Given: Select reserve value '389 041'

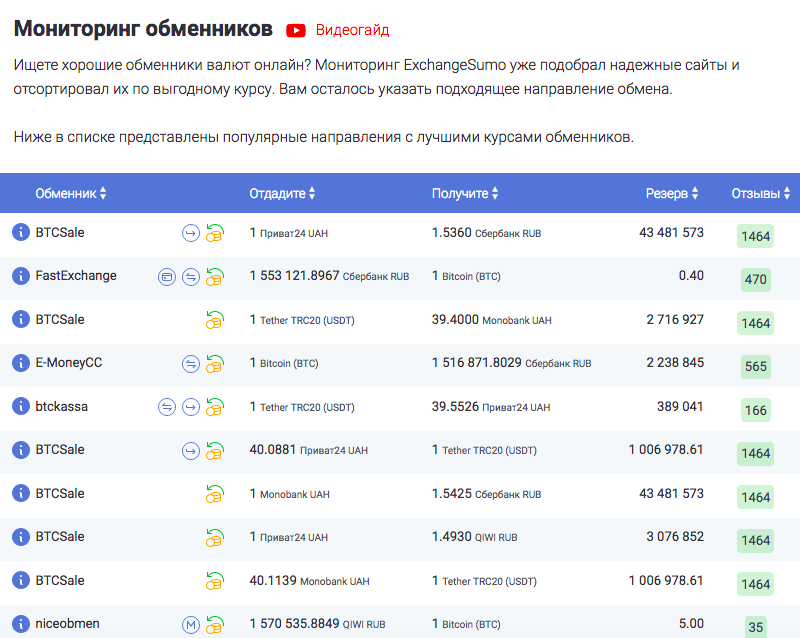Looking at the screenshot, I should (x=680, y=406).
